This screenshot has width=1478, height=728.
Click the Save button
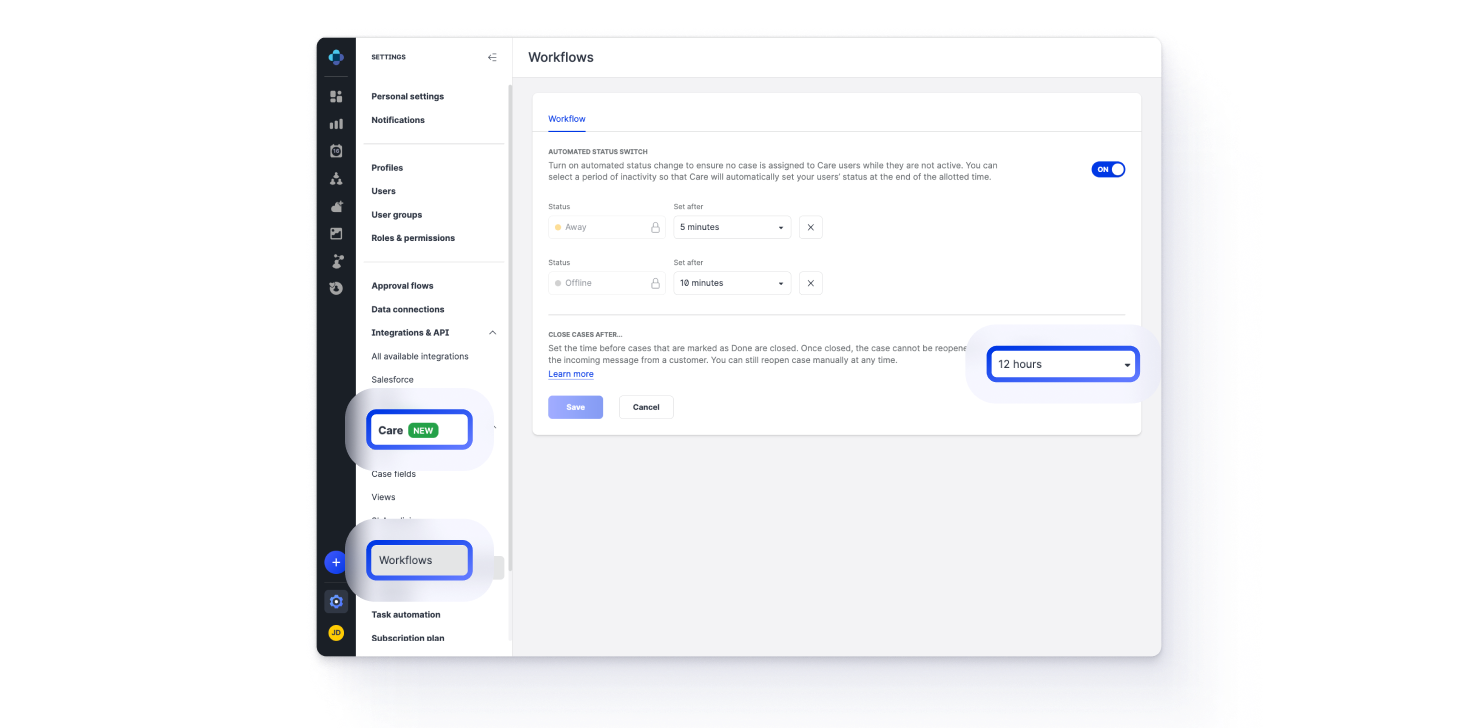(575, 407)
